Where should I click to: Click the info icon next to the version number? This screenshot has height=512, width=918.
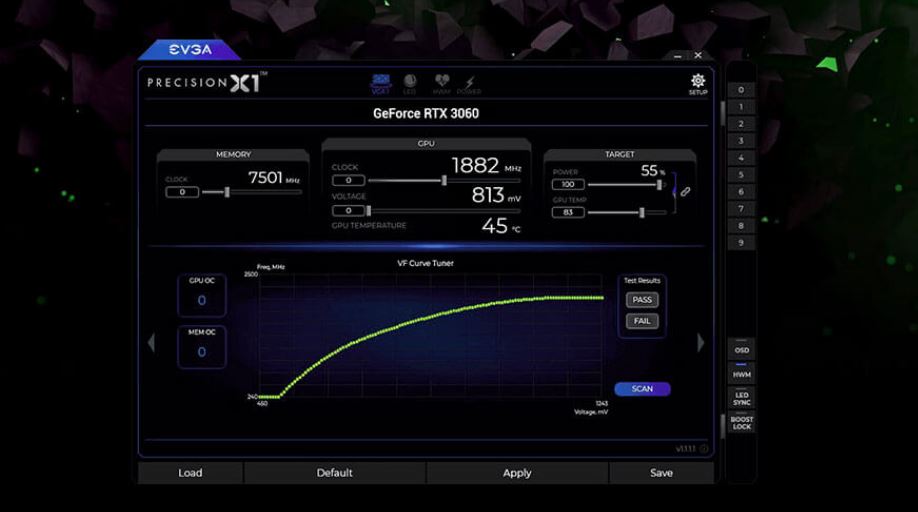click(x=704, y=449)
